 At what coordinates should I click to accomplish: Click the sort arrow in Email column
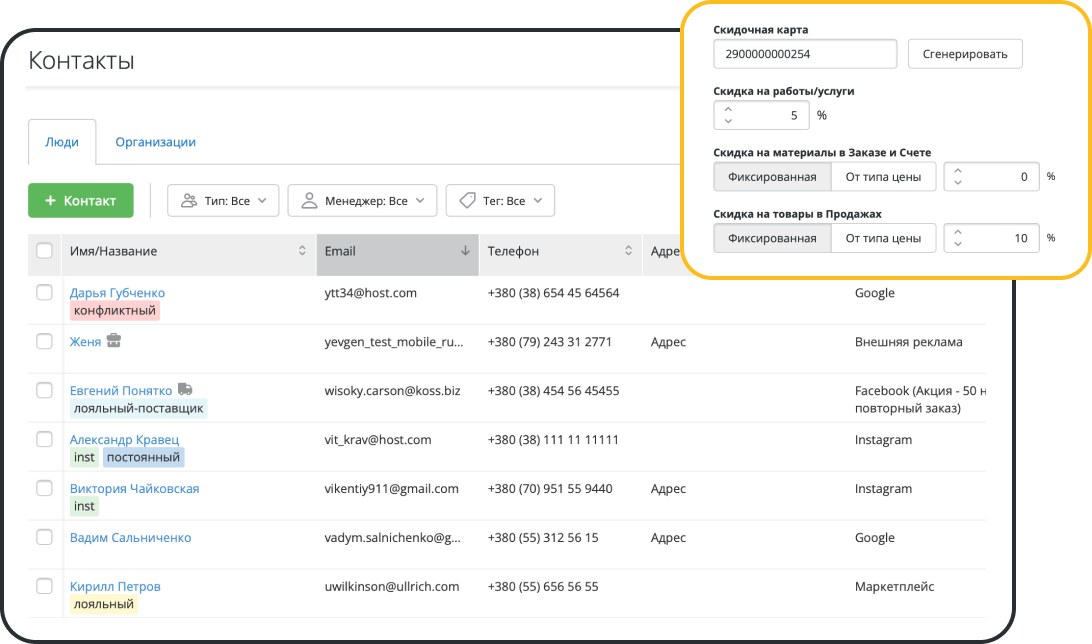465,252
